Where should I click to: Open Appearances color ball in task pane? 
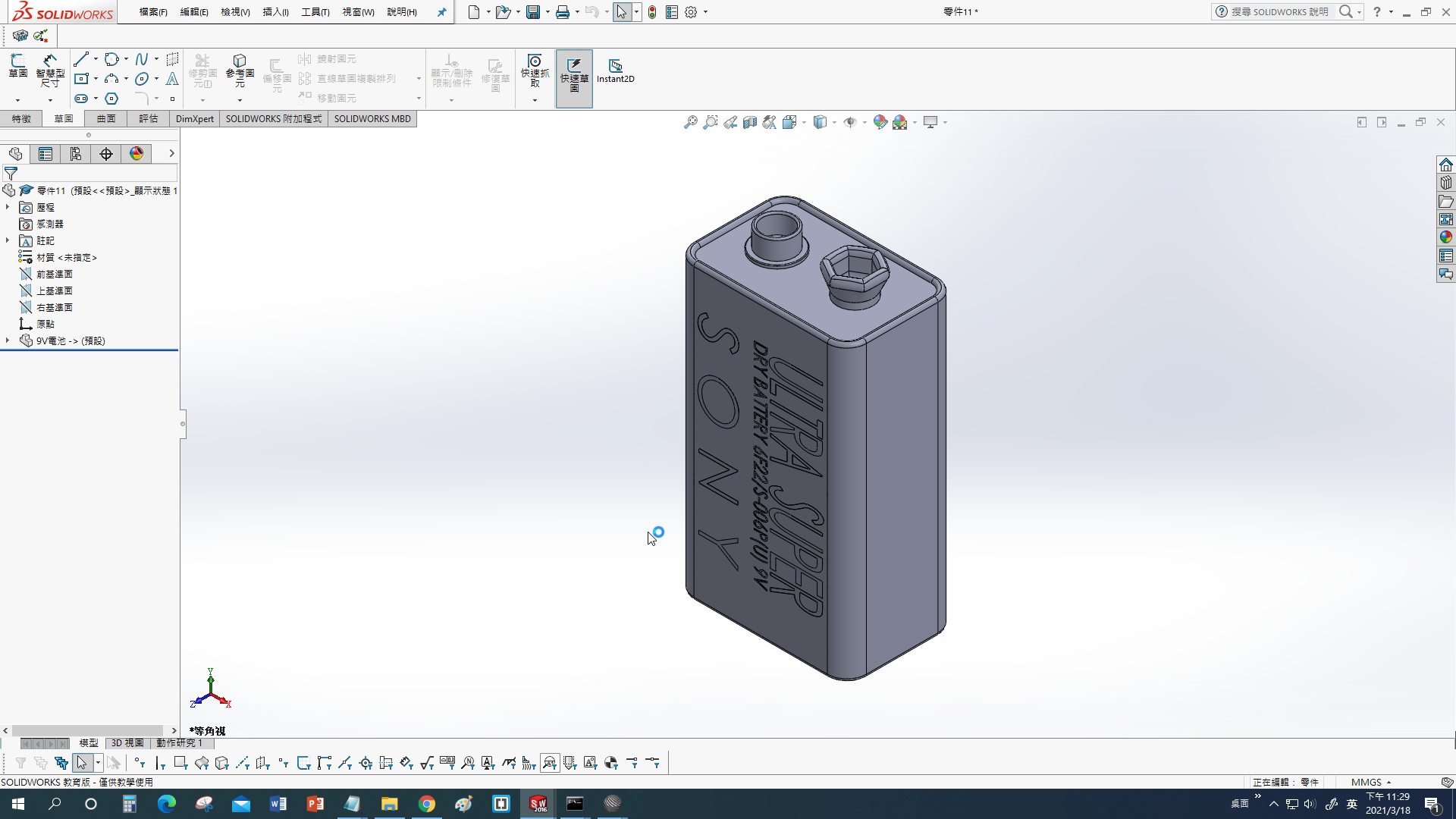pyautogui.click(x=1446, y=237)
